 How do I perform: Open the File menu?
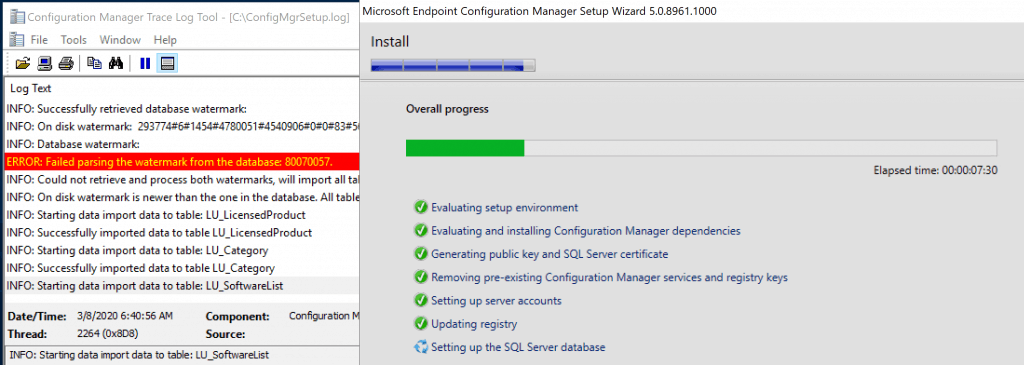point(39,40)
